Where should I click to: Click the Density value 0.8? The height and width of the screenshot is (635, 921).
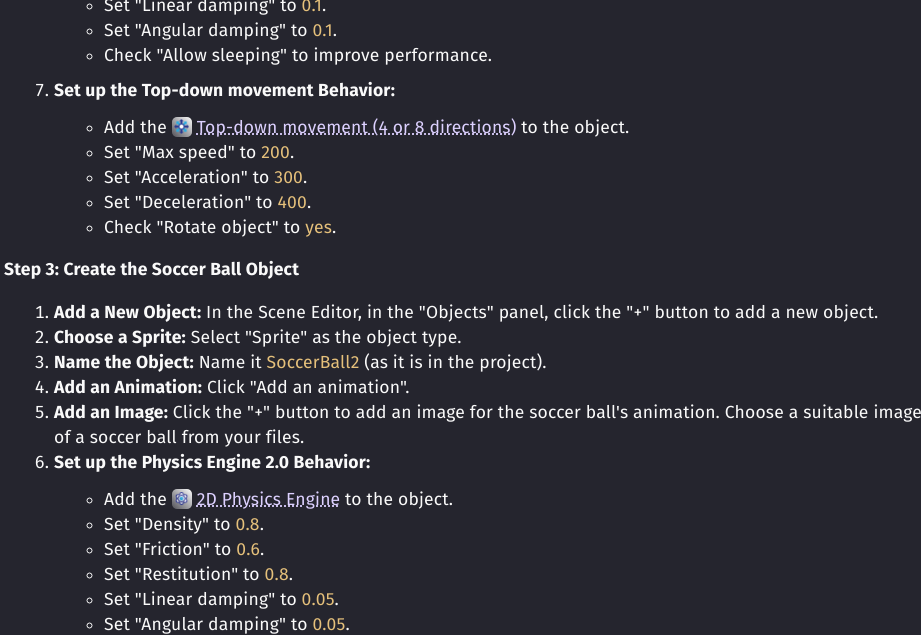coord(247,524)
